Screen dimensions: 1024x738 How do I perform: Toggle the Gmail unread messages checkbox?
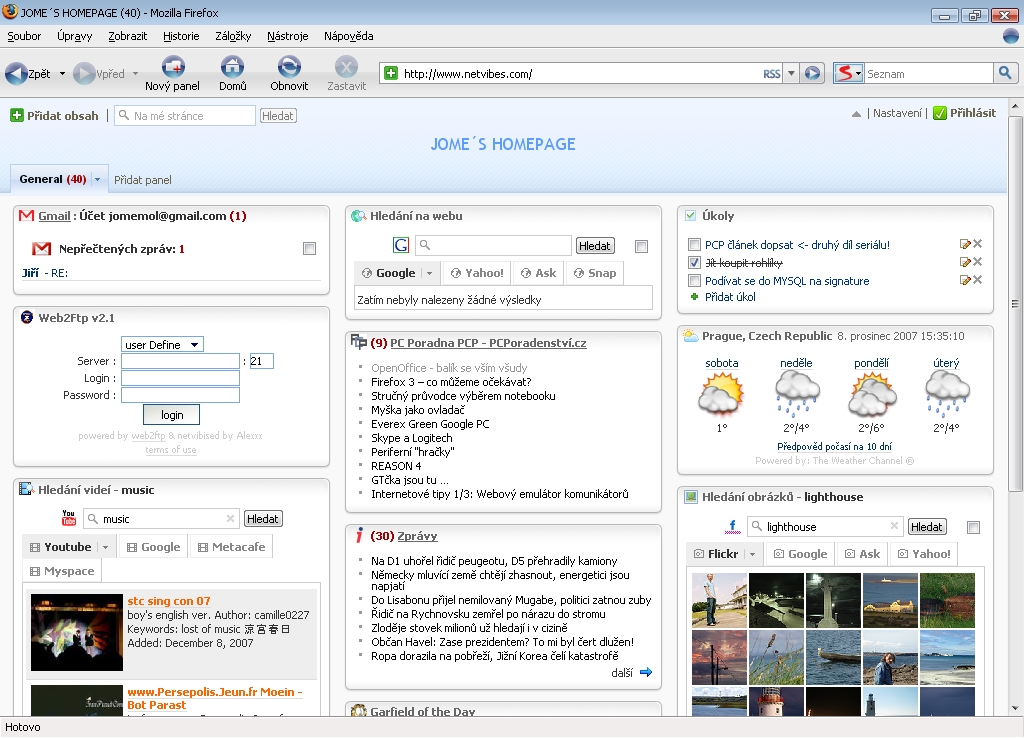(x=310, y=248)
